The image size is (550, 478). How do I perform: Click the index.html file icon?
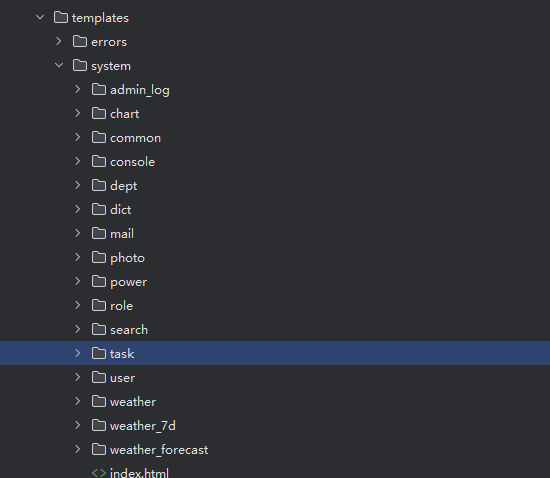coord(99,473)
